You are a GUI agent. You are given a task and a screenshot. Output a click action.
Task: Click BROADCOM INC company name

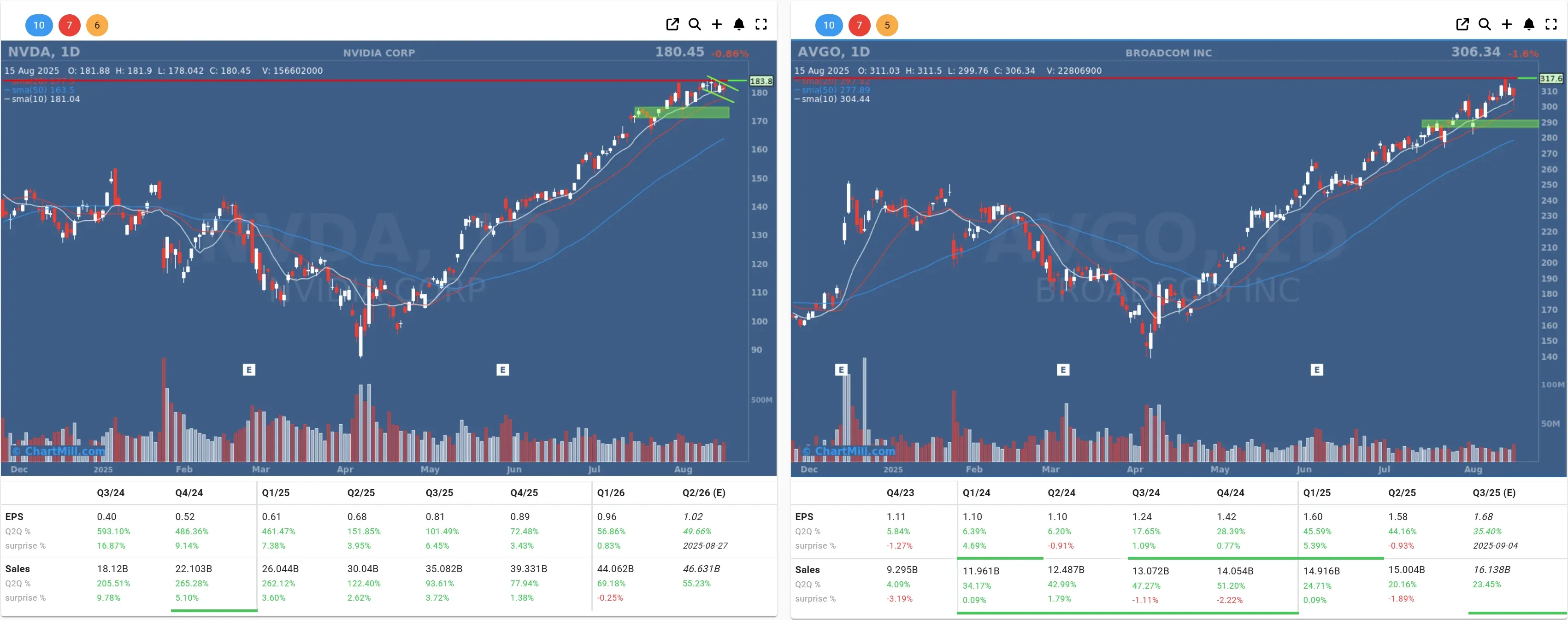tap(1168, 53)
